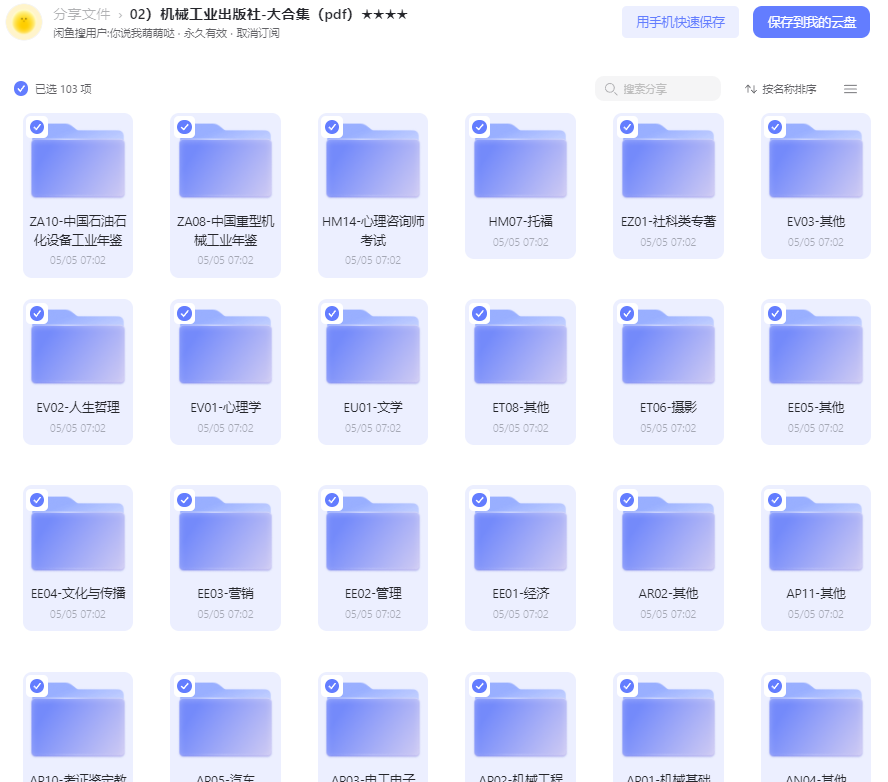Image resolution: width=888 pixels, height=782 pixels.
Task: Open the EV01-心理学 folder icon
Action: coord(225,347)
